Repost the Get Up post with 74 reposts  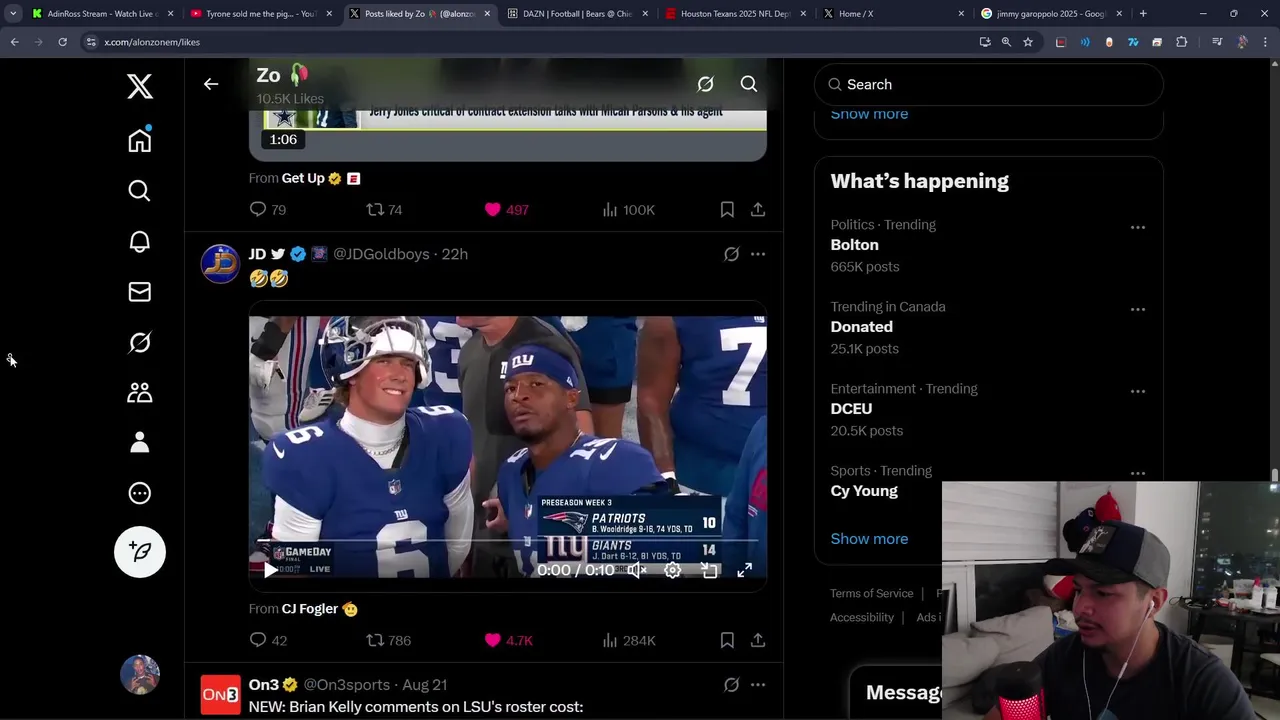[384, 209]
